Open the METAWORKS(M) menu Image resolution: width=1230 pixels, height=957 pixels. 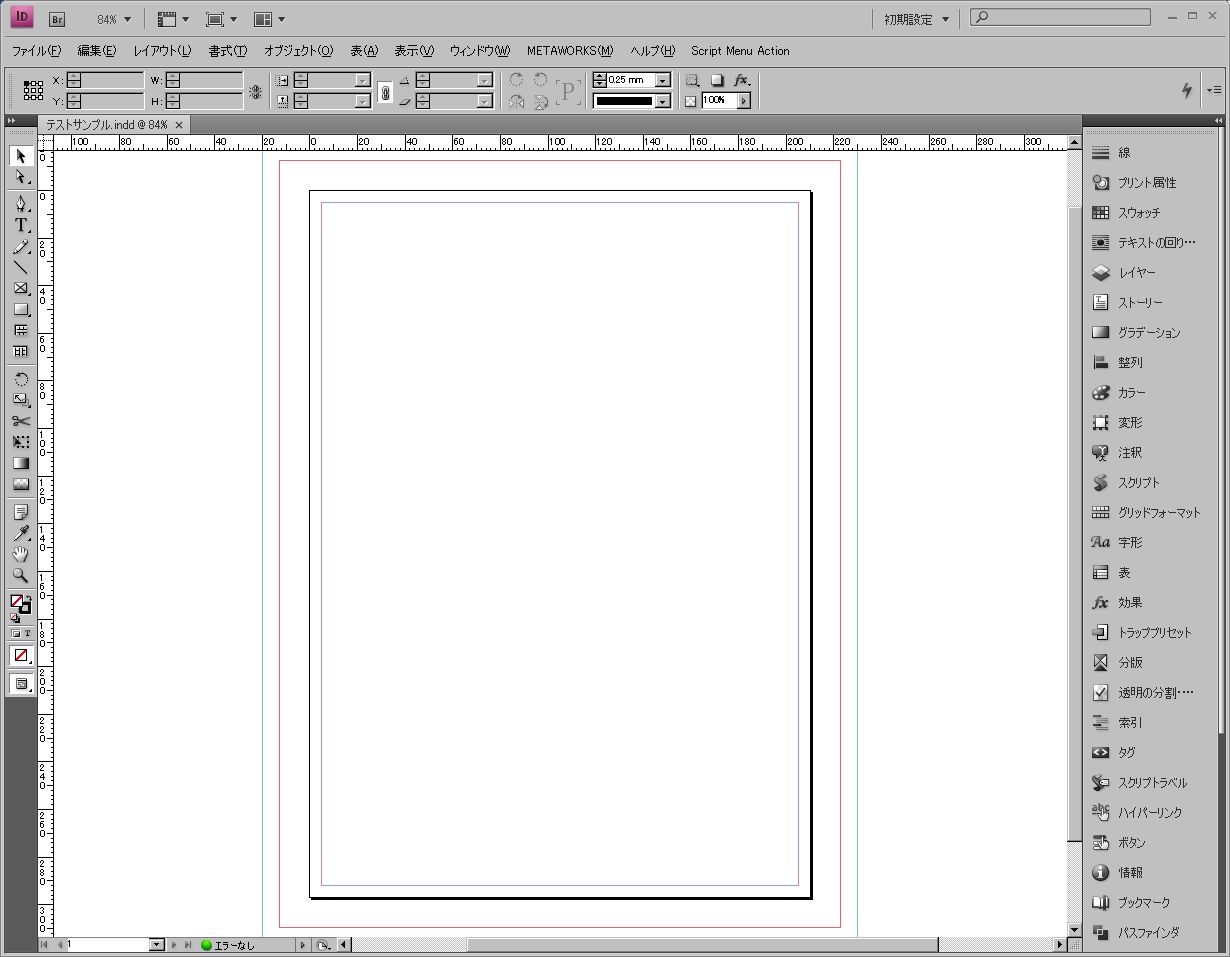[570, 51]
